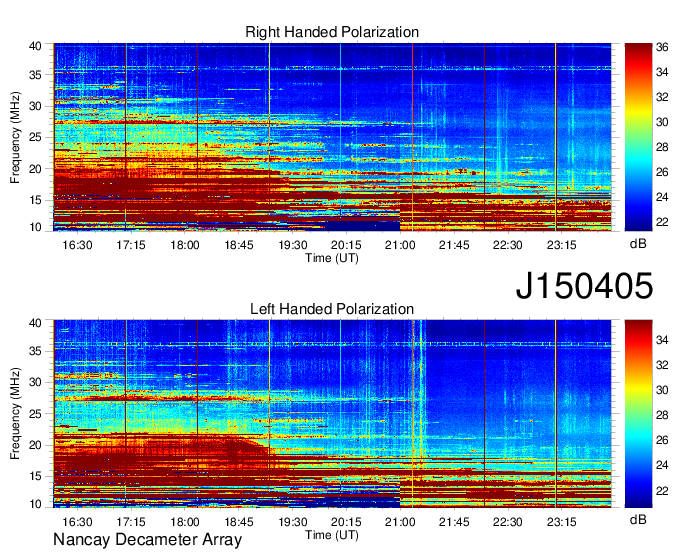This screenshot has width=680, height=552.
Task: Click the 18:00 tick under Right Handed plot
Action: coord(185,245)
